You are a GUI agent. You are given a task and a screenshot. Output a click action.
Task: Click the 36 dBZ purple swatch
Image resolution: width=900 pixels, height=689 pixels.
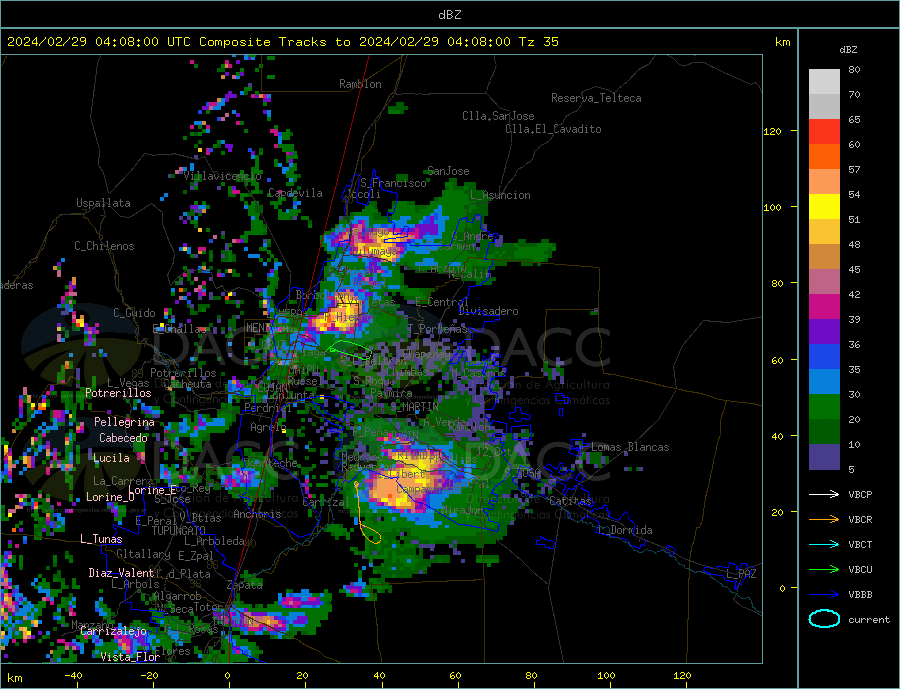tap(824, 331)
